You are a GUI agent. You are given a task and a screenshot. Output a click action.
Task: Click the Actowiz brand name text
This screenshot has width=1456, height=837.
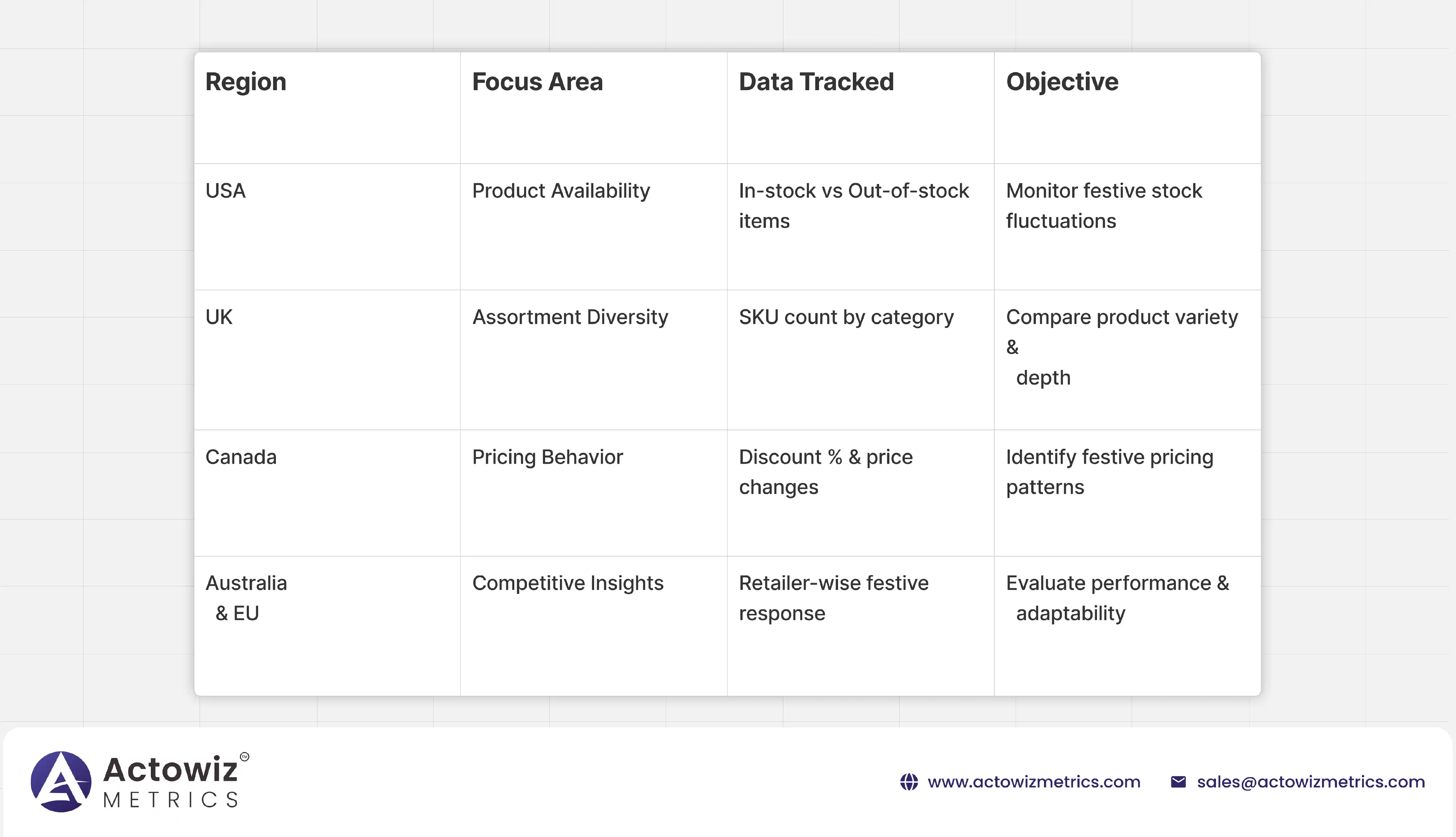tap(170, 769)
